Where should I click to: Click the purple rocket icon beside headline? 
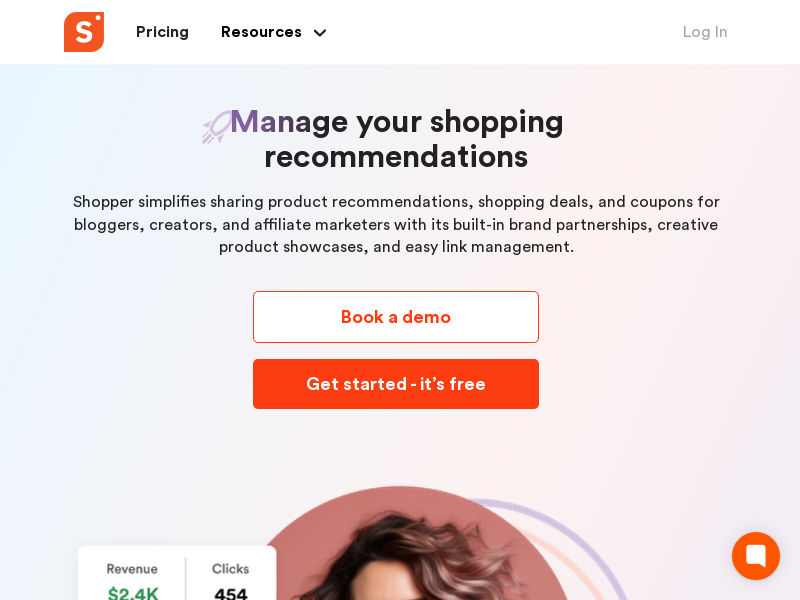tap(216, 127)
